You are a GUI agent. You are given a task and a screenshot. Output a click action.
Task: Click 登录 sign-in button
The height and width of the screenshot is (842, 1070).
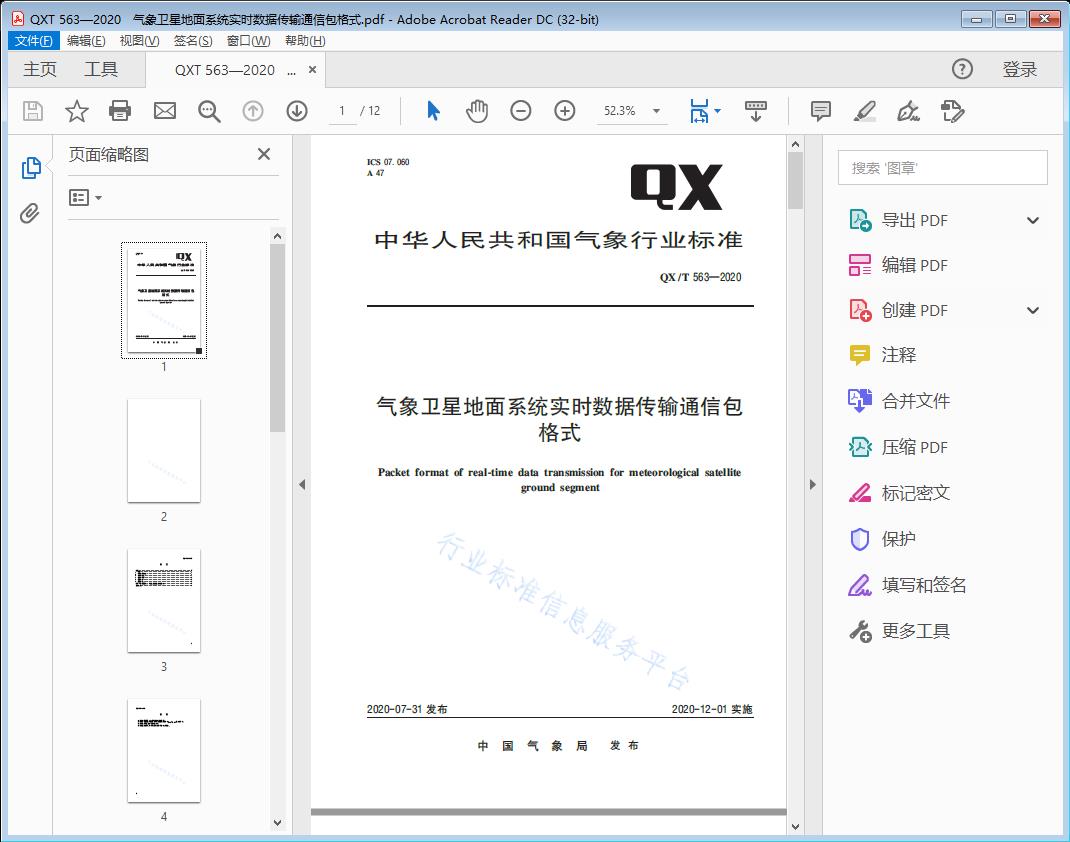(x=1019, y=69)
